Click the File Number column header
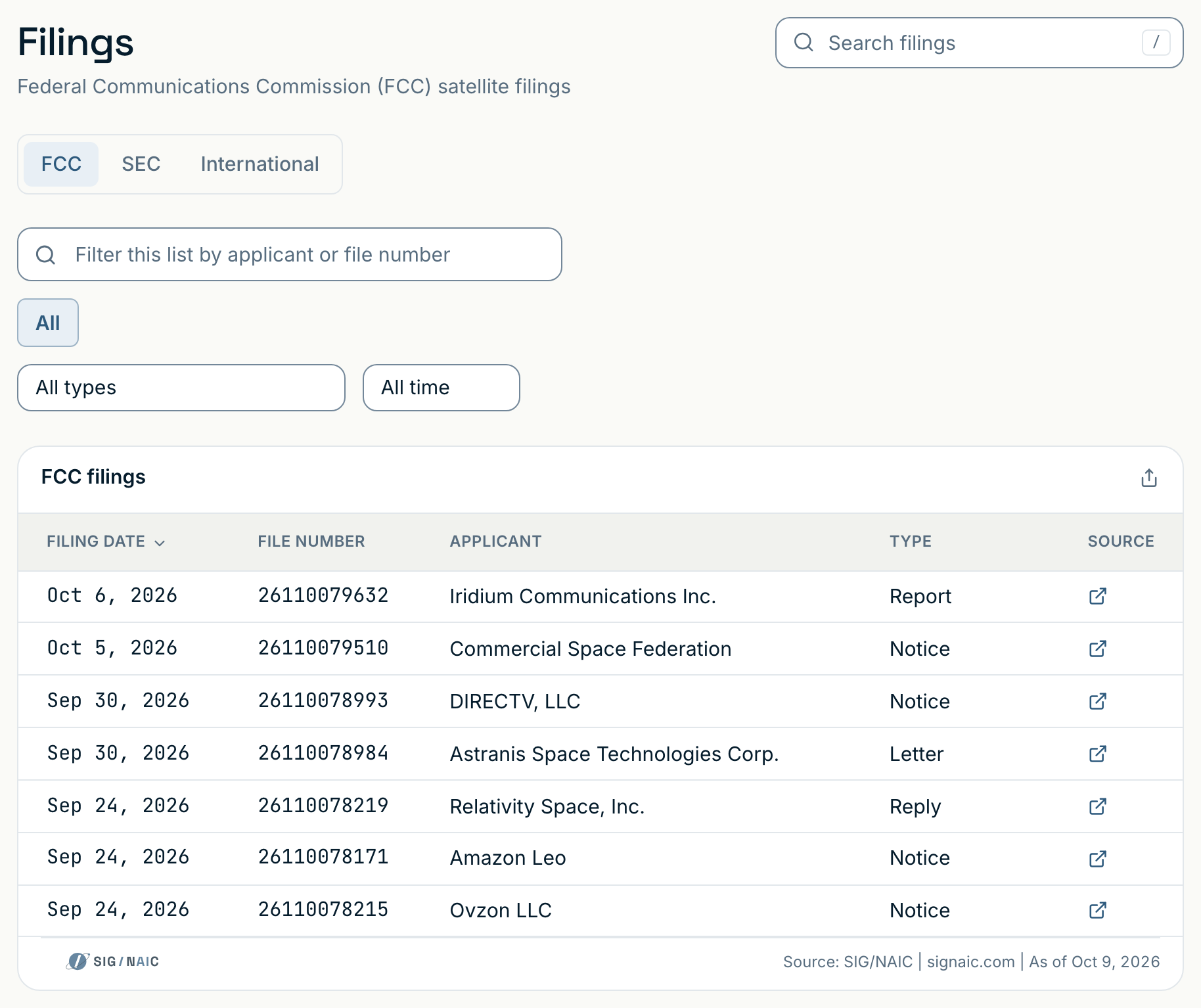 [x=311, y=541]
